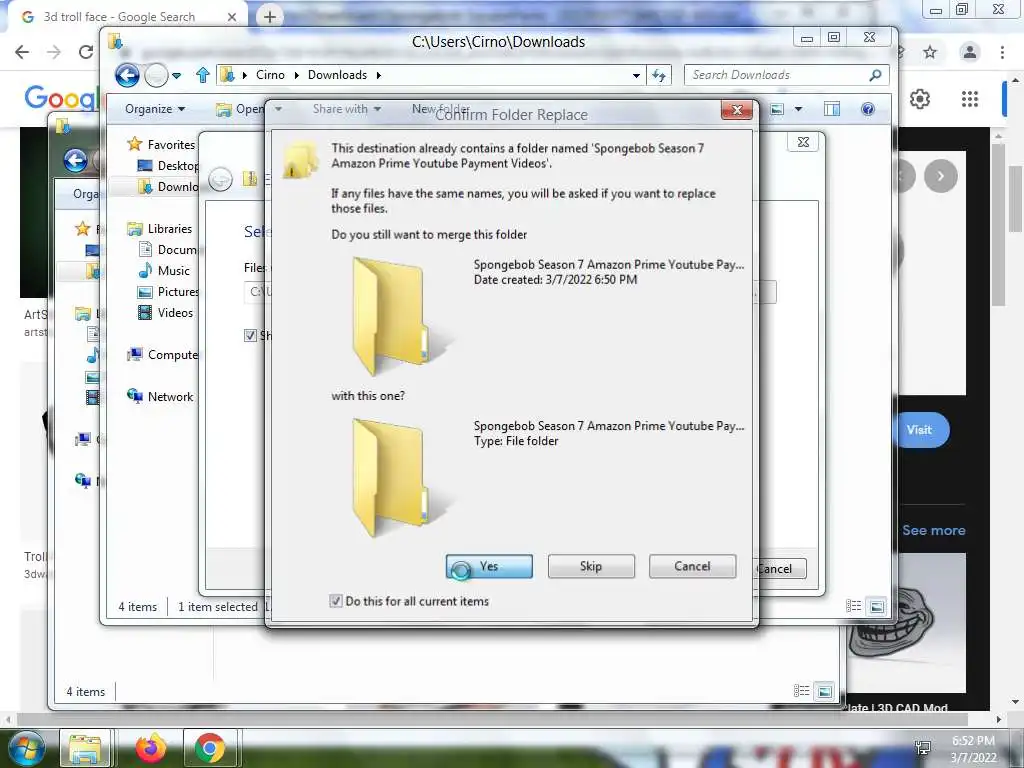Close the Confirm Folder Replace dialog
The image size is (1024, 768).
[x=737, y=110]
